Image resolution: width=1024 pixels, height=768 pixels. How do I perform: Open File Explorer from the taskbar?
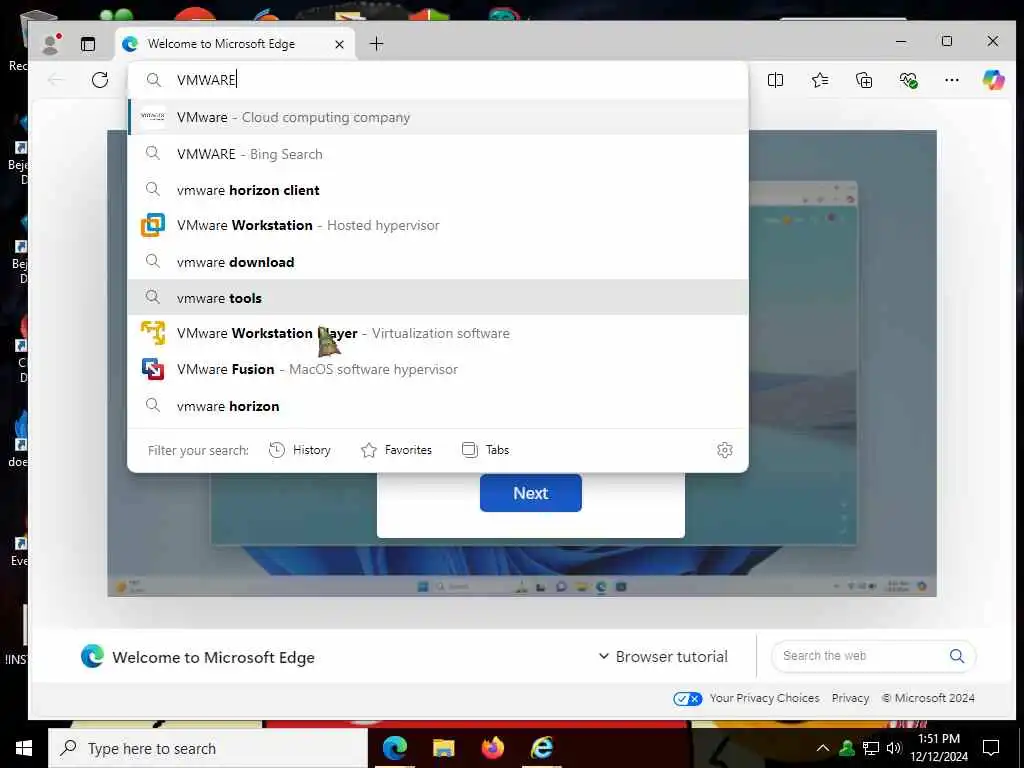pos(443,748)
